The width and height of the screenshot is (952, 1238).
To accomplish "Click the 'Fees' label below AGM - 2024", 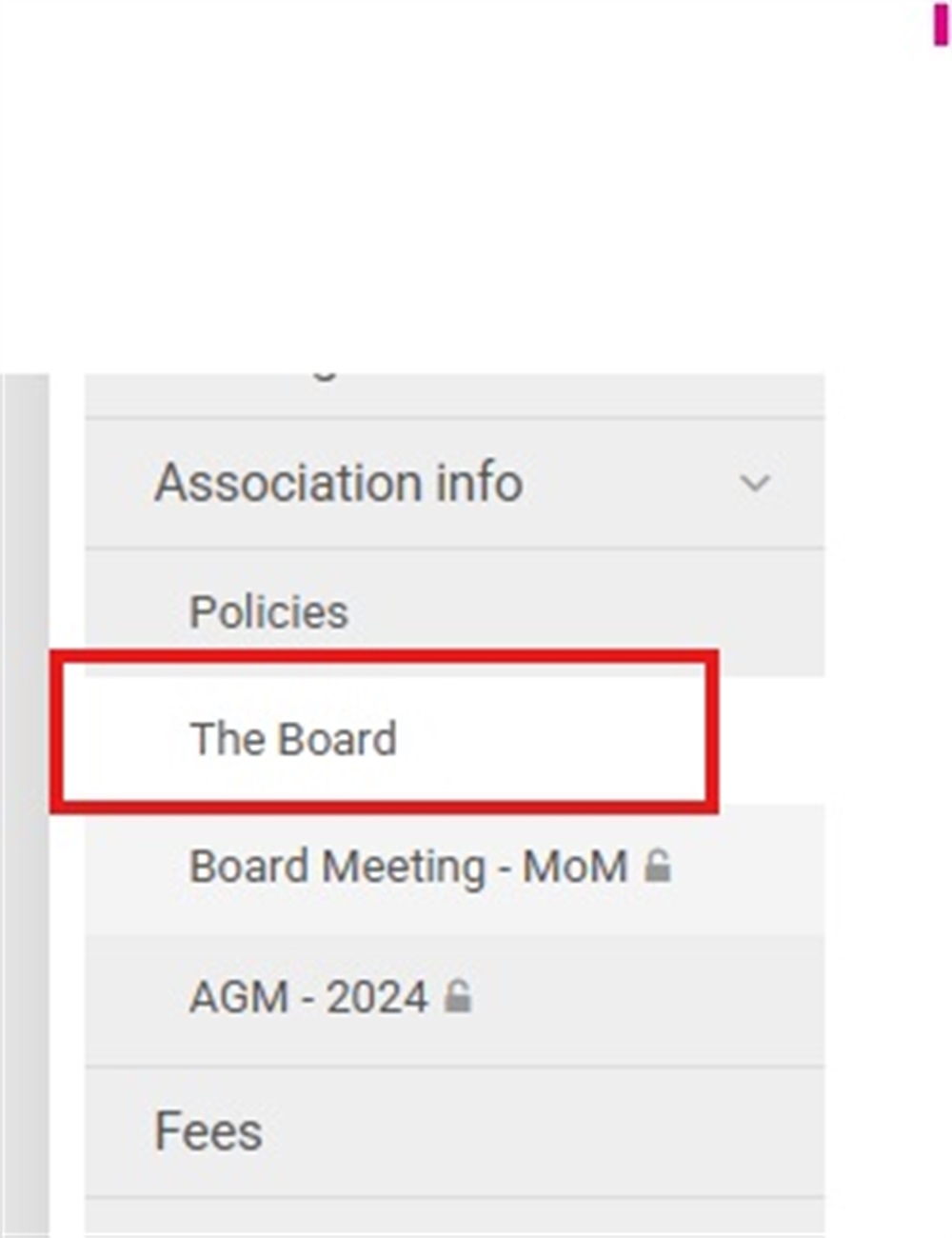I will click(208, 1131).
